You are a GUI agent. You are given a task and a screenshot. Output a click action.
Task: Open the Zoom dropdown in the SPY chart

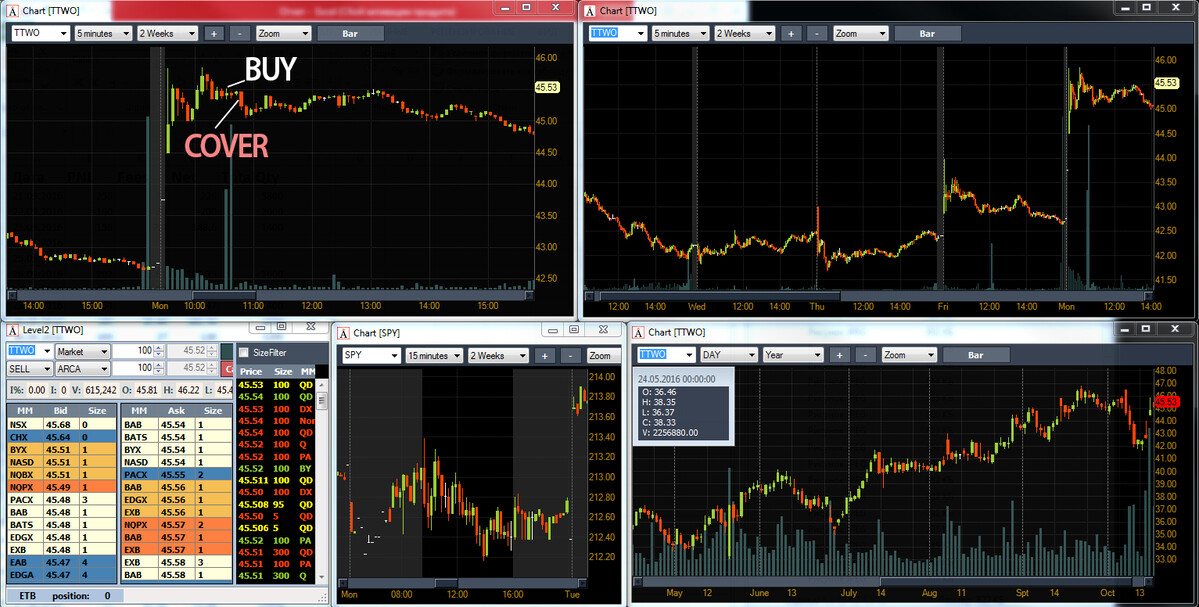click(x=604, y=355)
